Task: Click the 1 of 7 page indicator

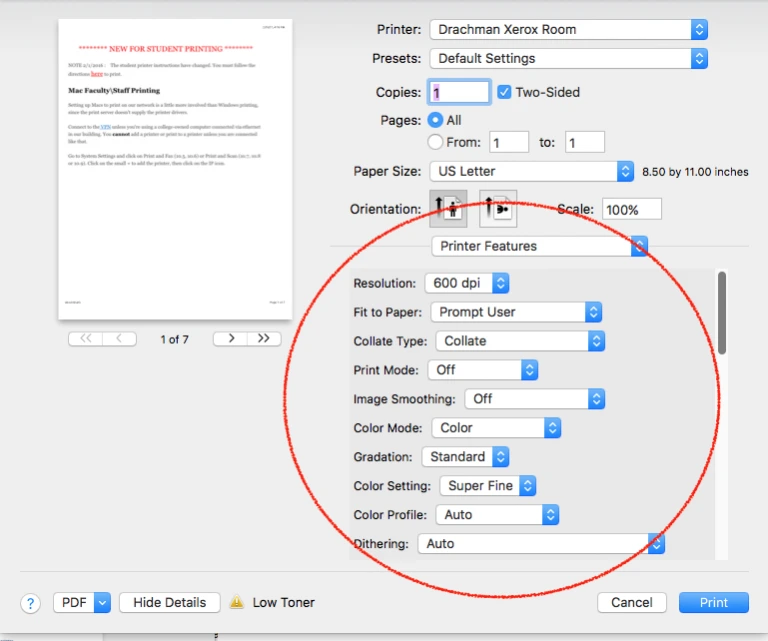Action: [174, 339]
